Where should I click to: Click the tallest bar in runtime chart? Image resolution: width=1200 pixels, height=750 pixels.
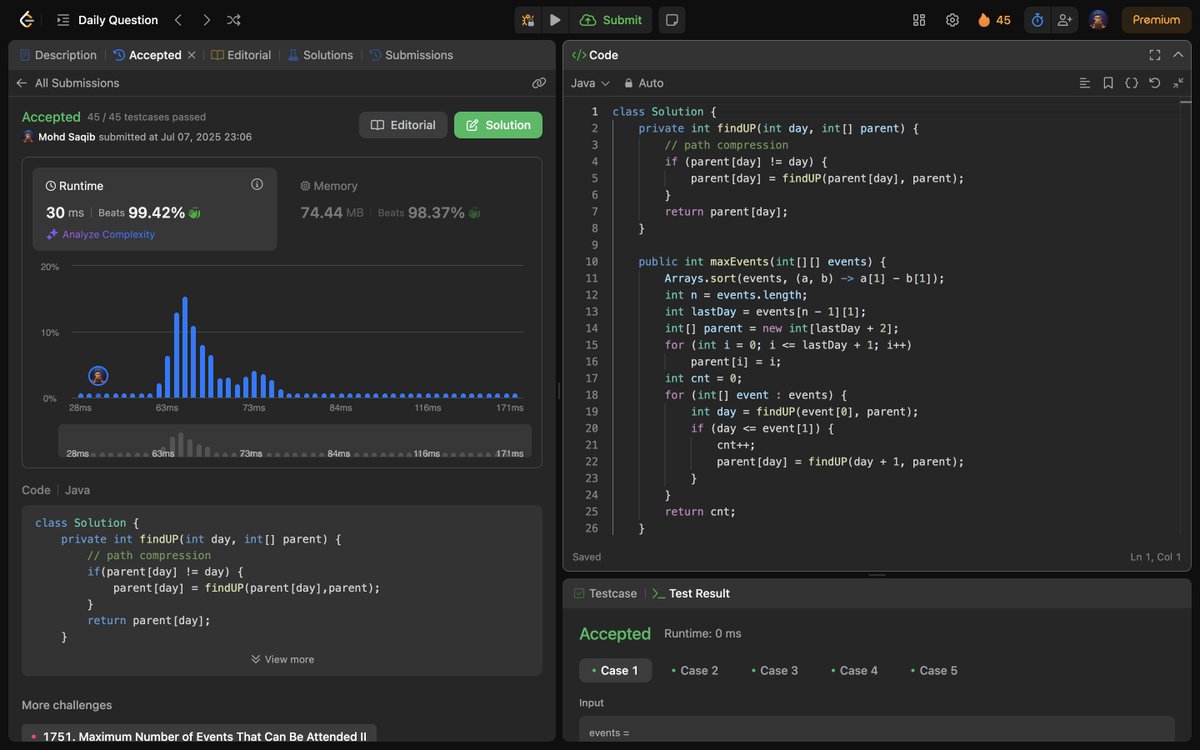185,347
